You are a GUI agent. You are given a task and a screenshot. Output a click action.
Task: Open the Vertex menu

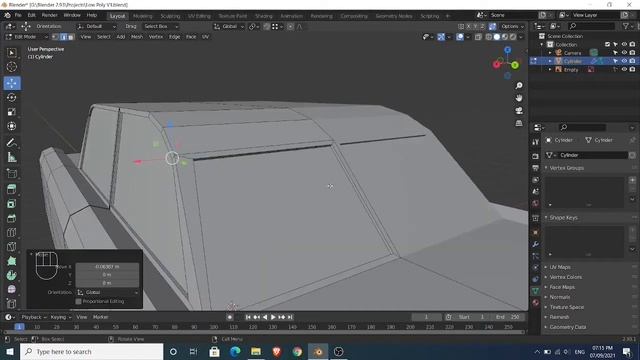tap(156, 37)
